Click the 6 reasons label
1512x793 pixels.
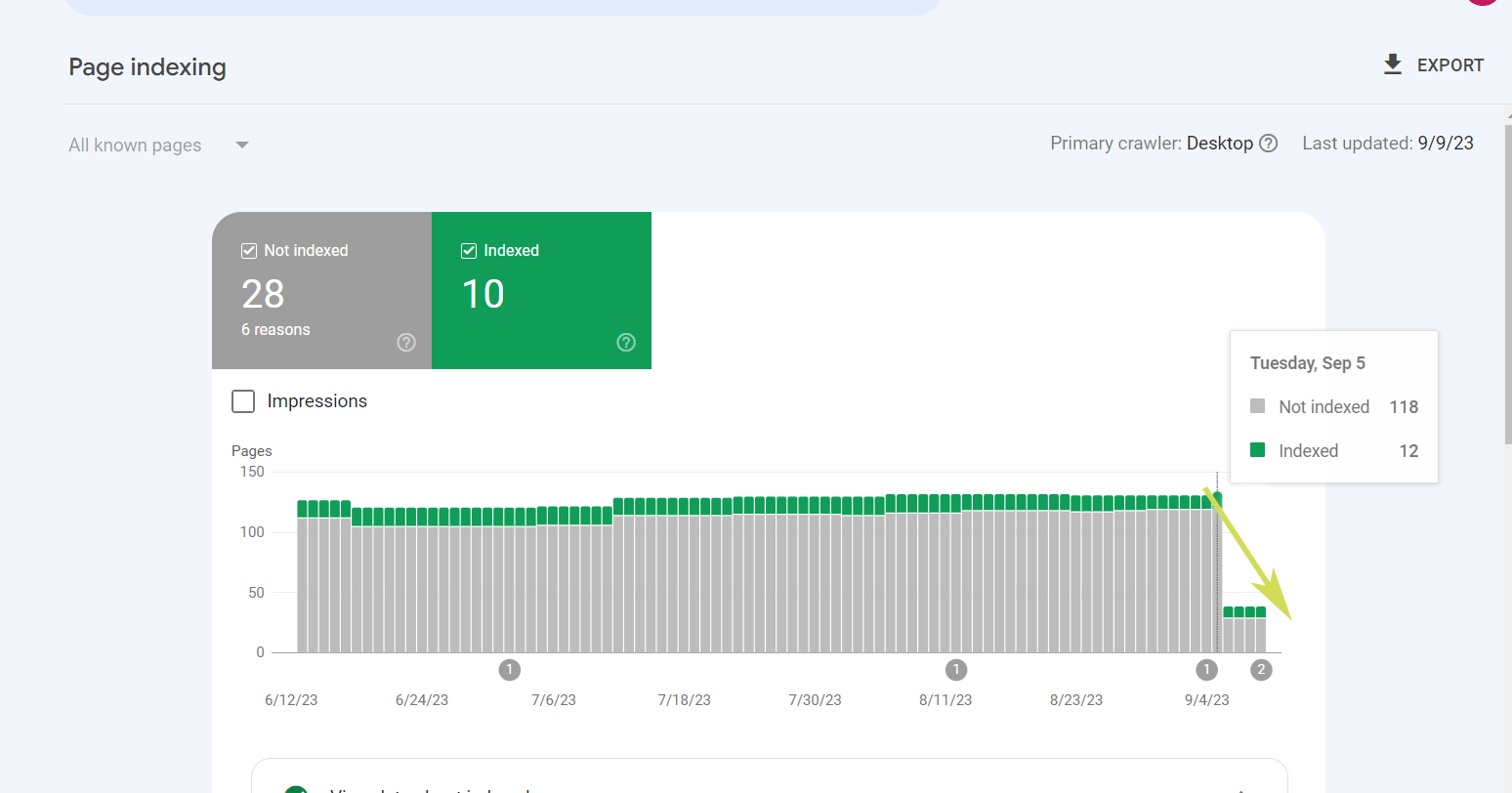point(275,330)
